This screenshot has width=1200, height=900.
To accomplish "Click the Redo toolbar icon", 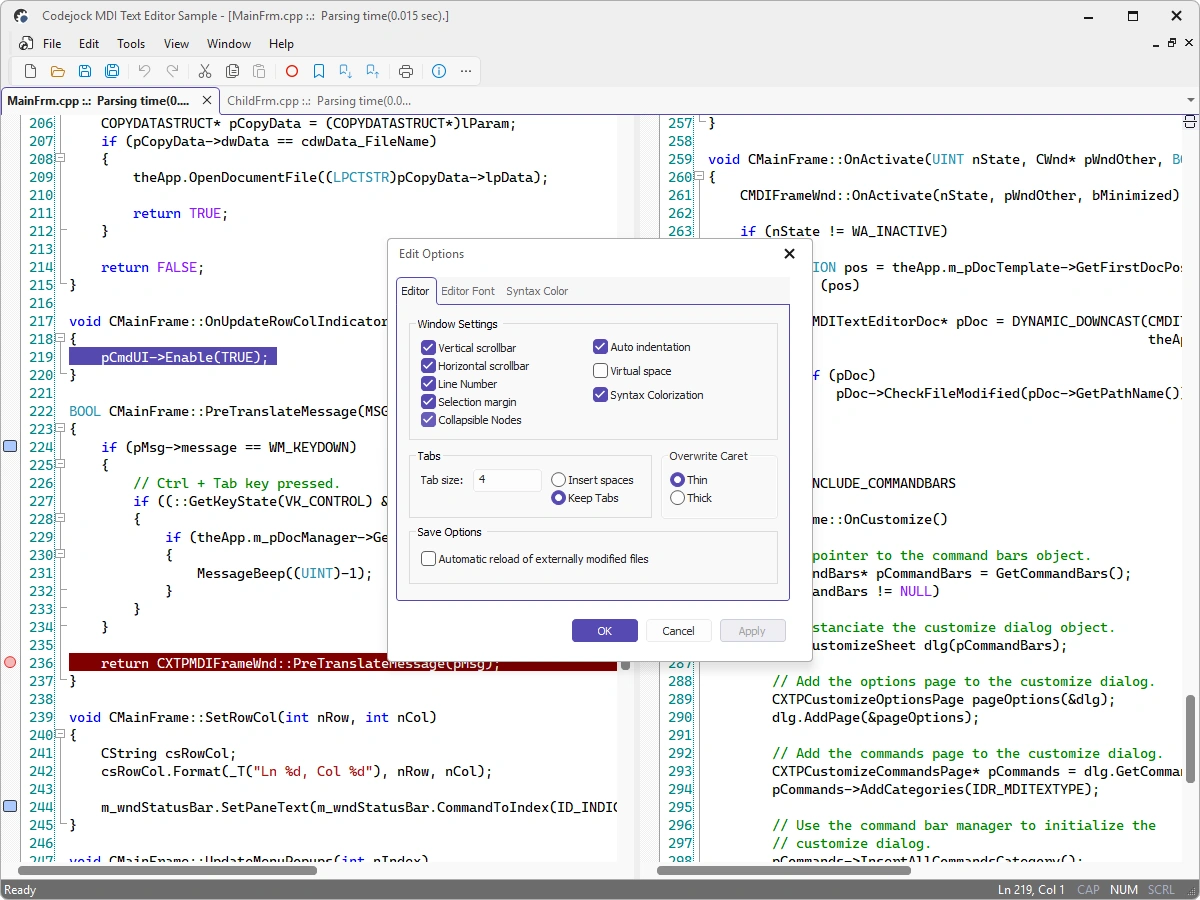I will 172,71.
